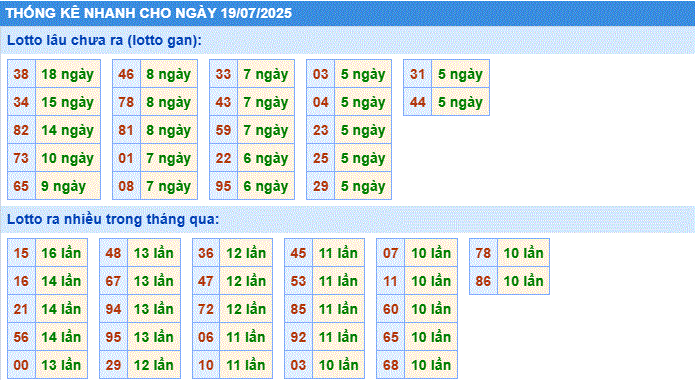Click "13 lần" in the row of 67

point(154,281)
